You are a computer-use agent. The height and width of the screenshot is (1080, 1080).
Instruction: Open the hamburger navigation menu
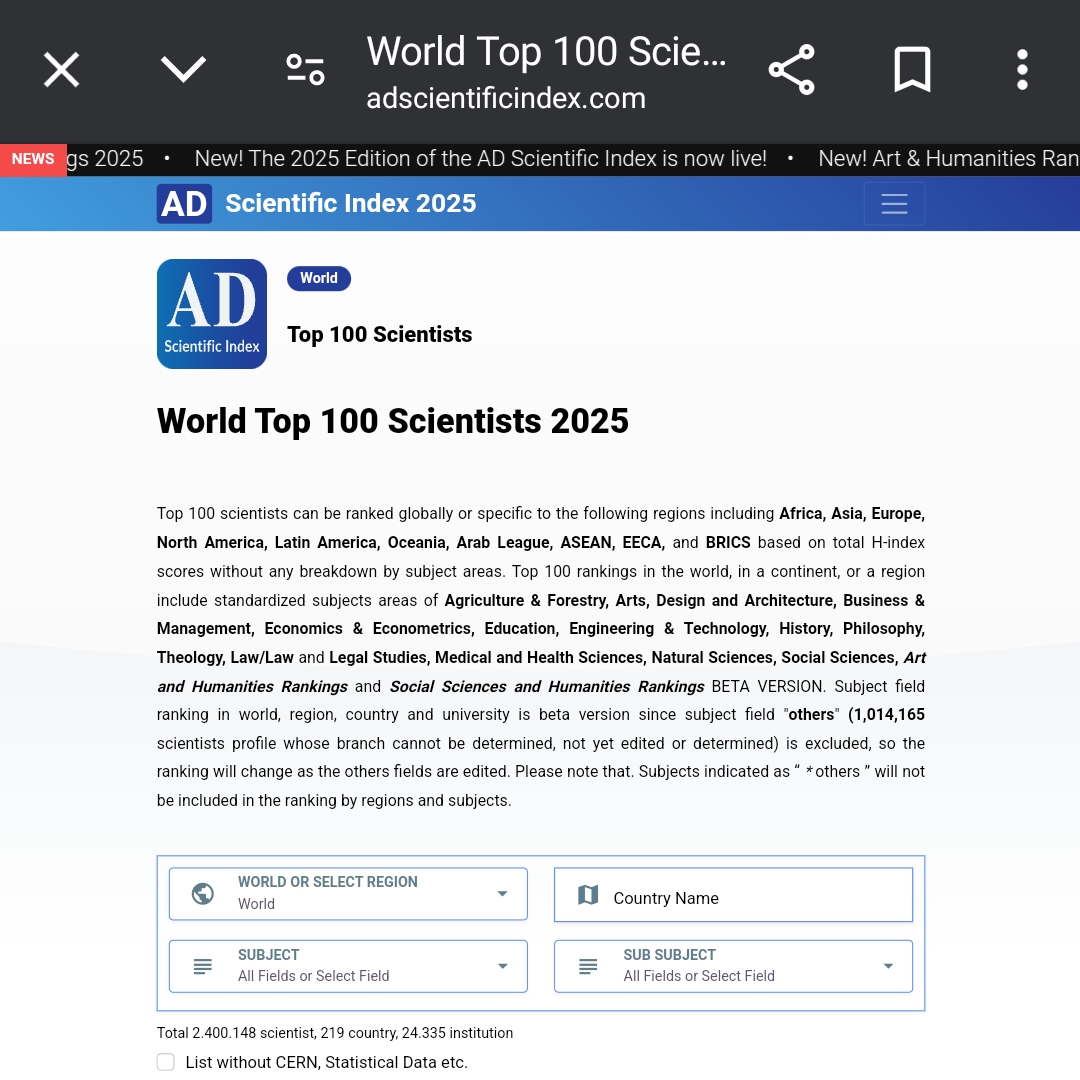[894, 204]
